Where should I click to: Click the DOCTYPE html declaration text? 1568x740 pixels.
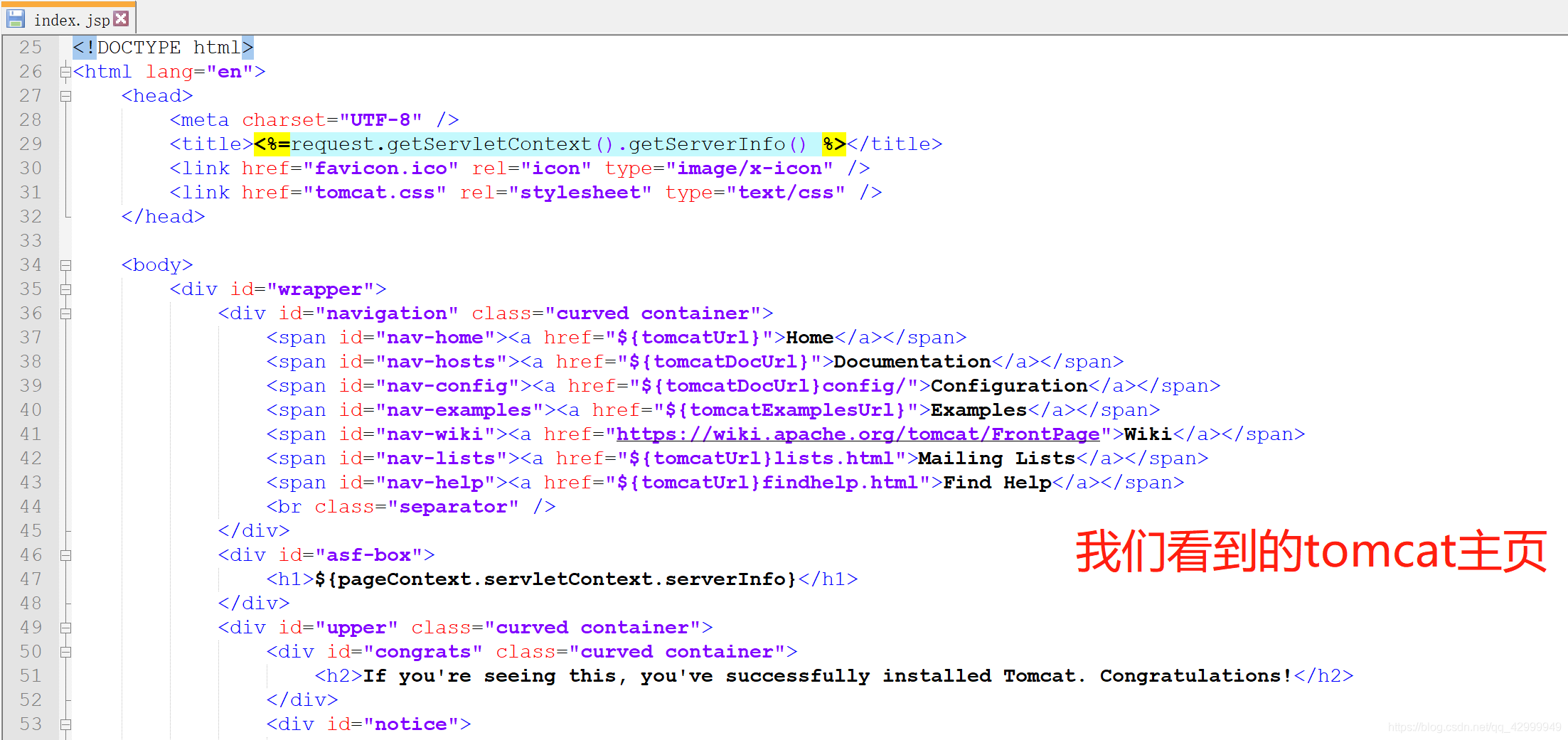163,48
